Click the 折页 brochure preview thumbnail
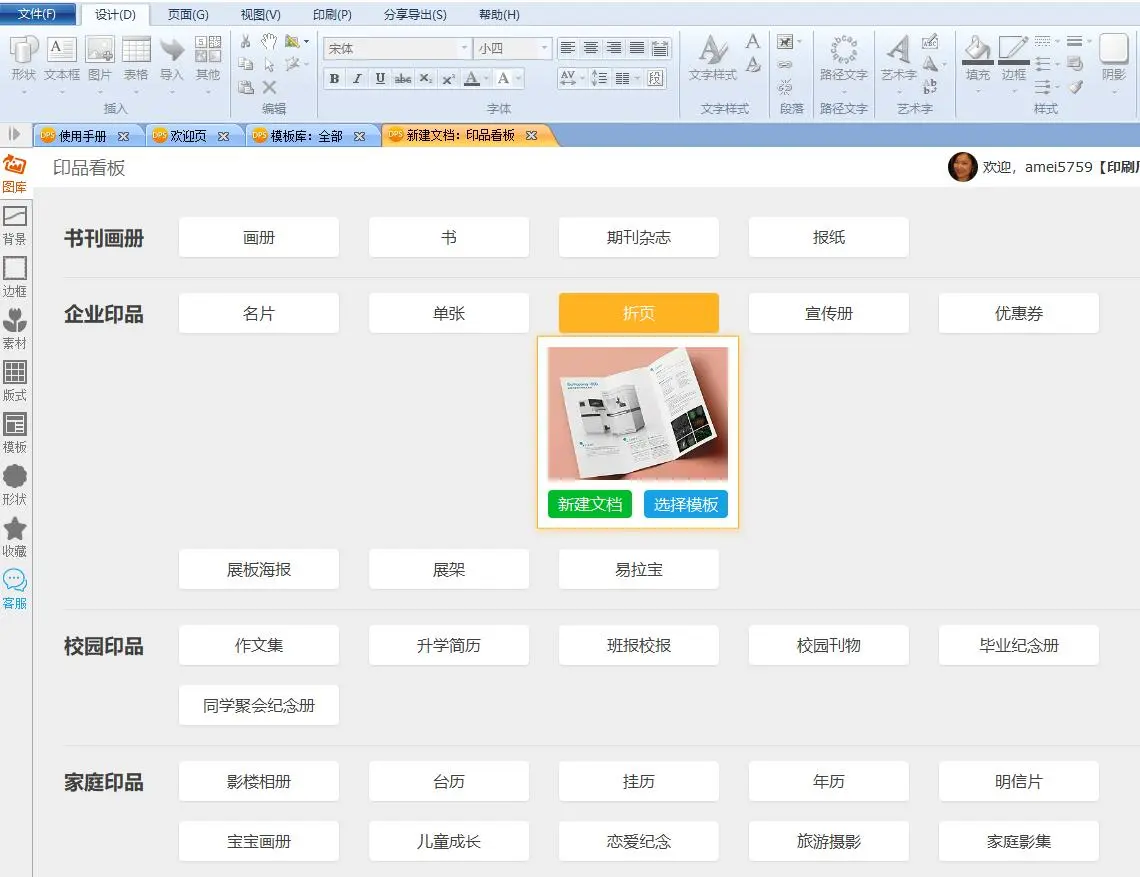The width and height of the screenshot is (1140, 877). [x=638, y=413]
